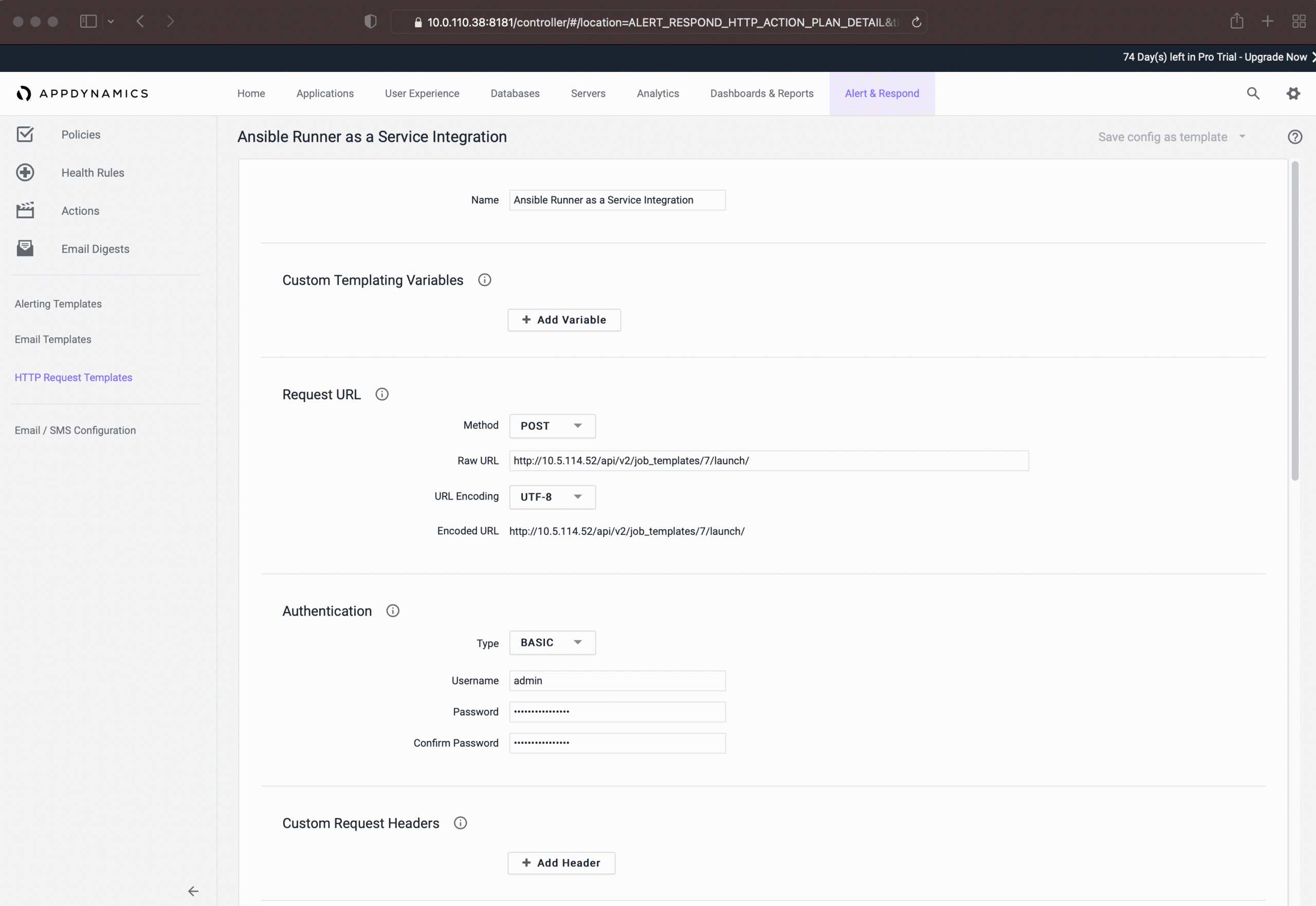1316x906 pixels.
Task: Click the Actions clapperboard icon
Action: [x=25, y=211]
